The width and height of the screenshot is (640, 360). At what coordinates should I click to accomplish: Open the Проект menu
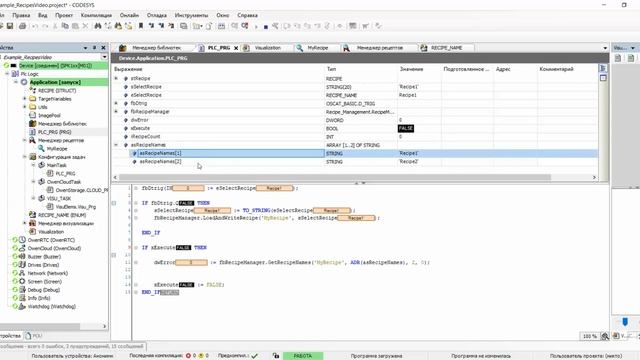[64, 15]
